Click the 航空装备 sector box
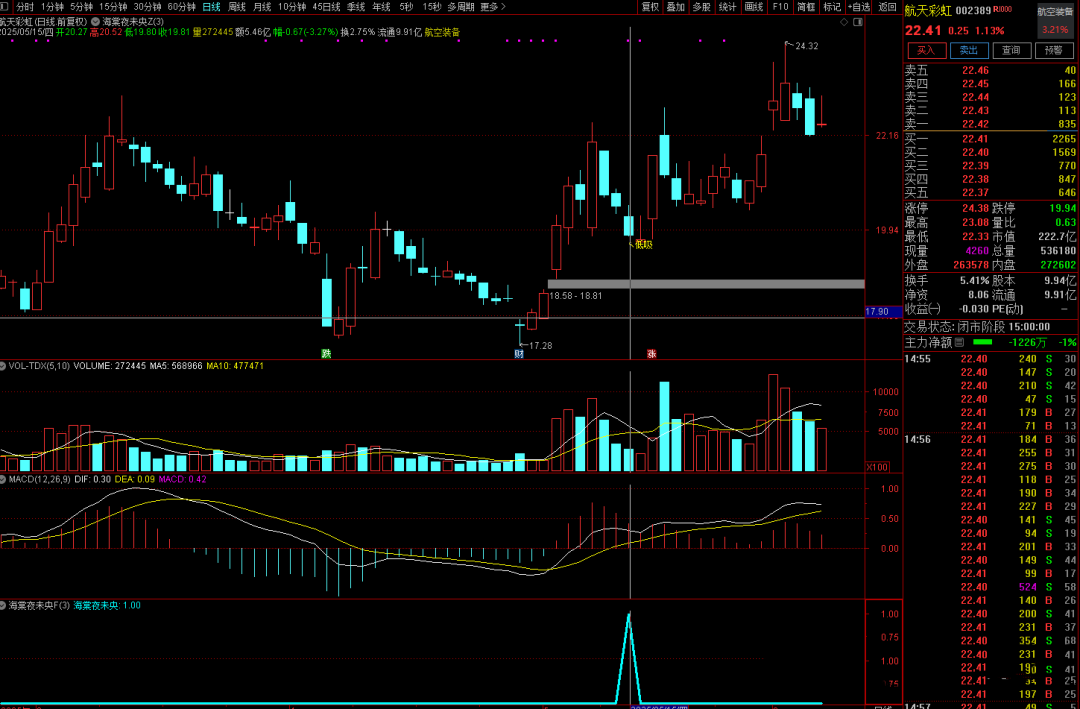 pos(1055,12)
